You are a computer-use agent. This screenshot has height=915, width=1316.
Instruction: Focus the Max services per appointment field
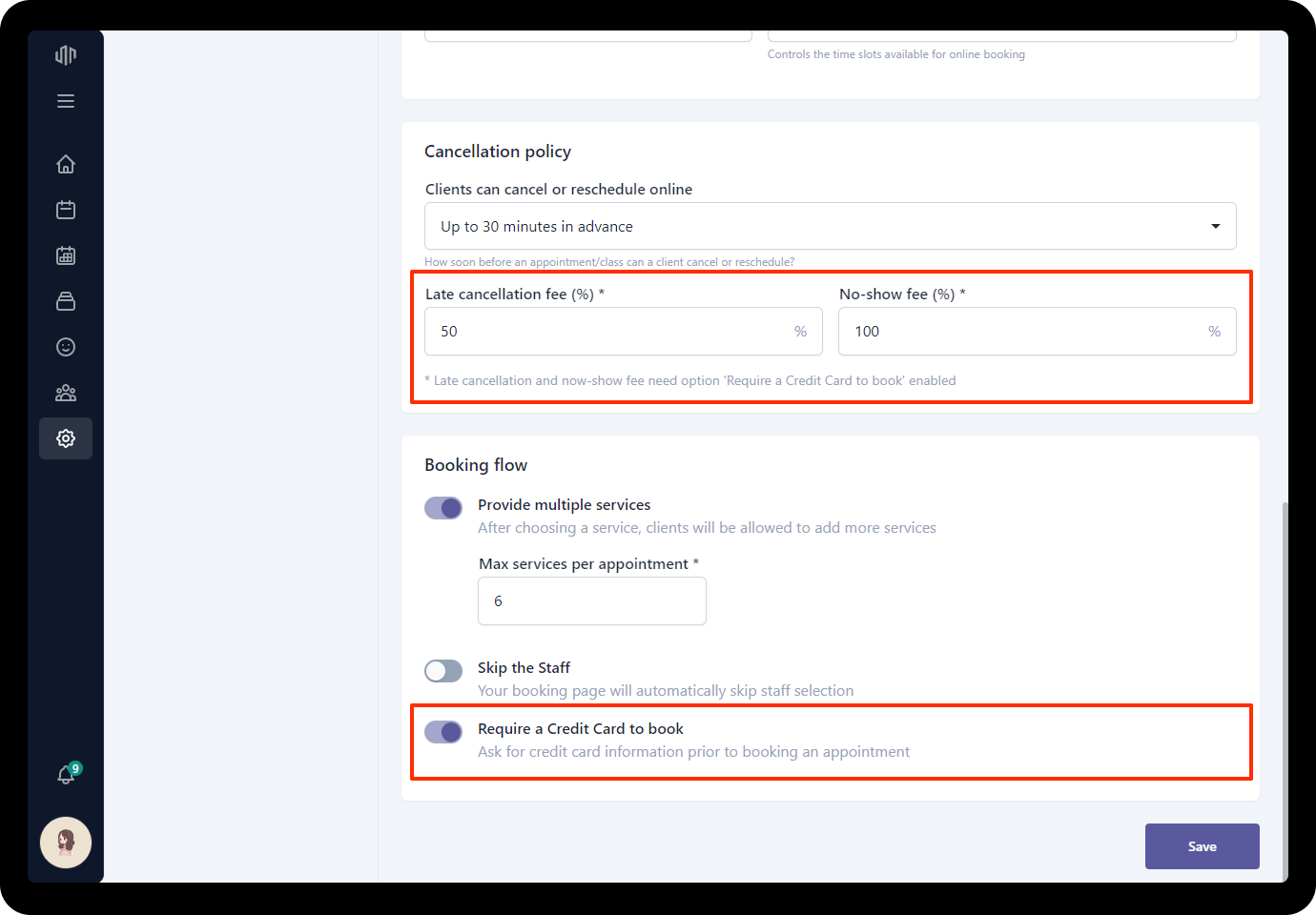(x=591, y=601)
